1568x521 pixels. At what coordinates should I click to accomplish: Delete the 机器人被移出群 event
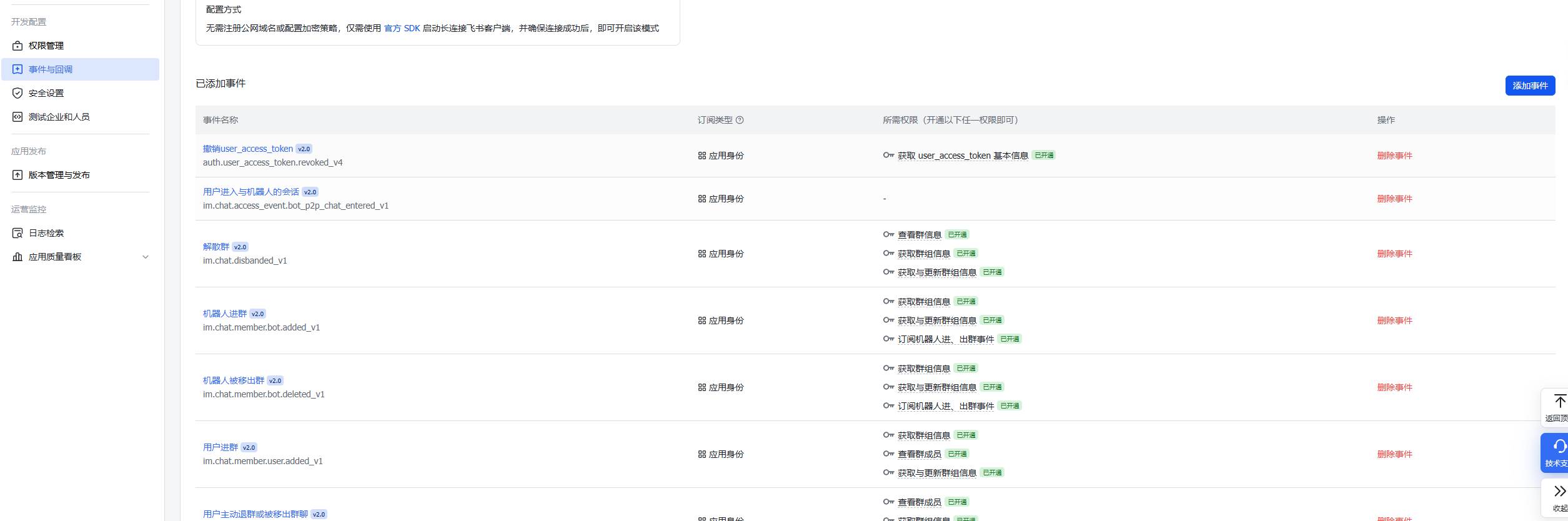[x=1394, y=387]
